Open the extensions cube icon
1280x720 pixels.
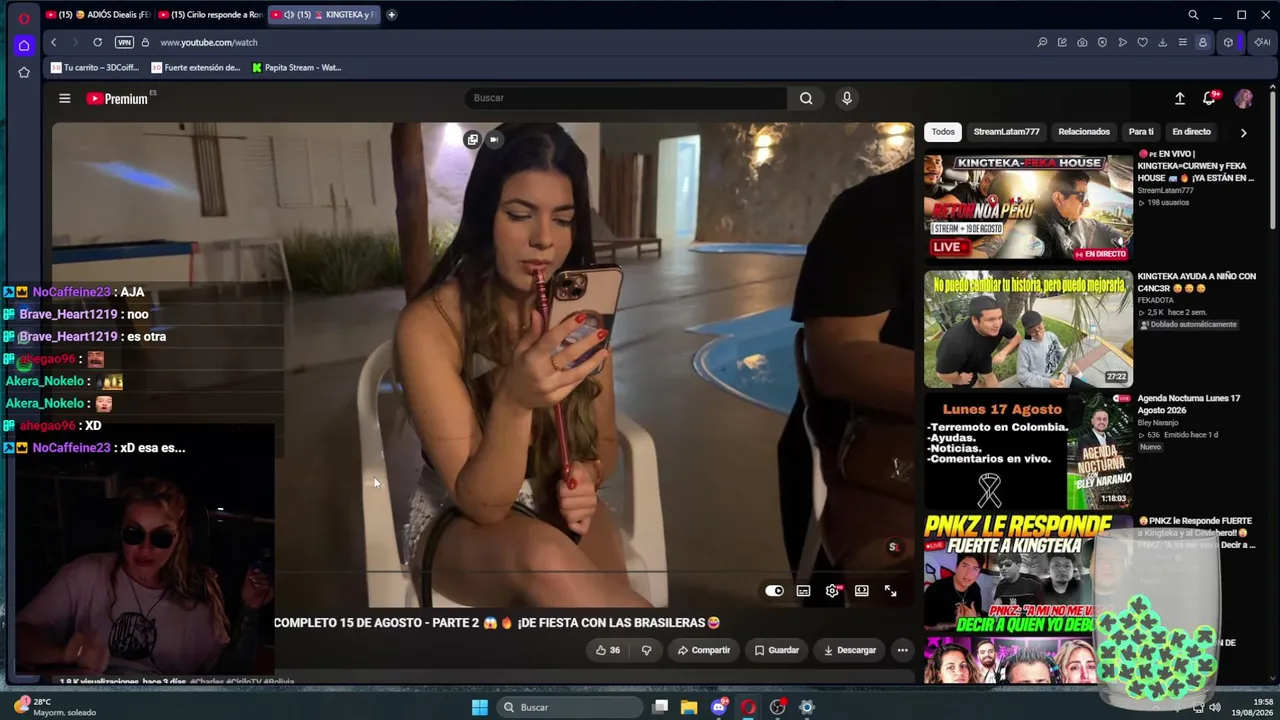[1228, 42]
